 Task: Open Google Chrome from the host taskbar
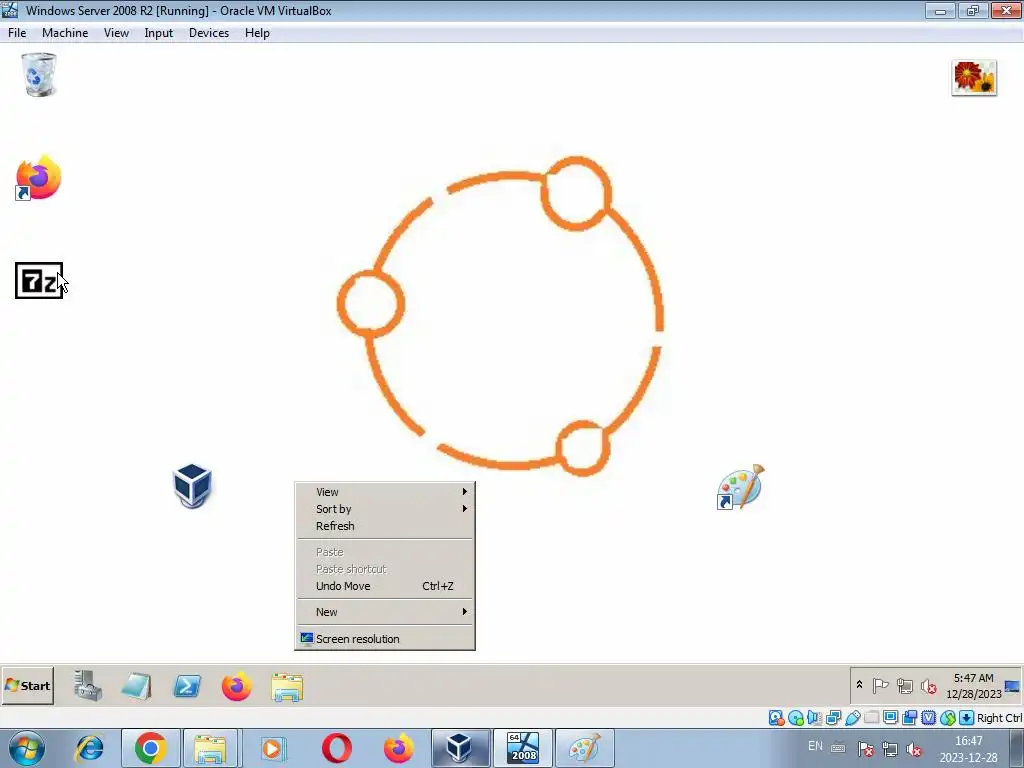[x=151, y=748]
